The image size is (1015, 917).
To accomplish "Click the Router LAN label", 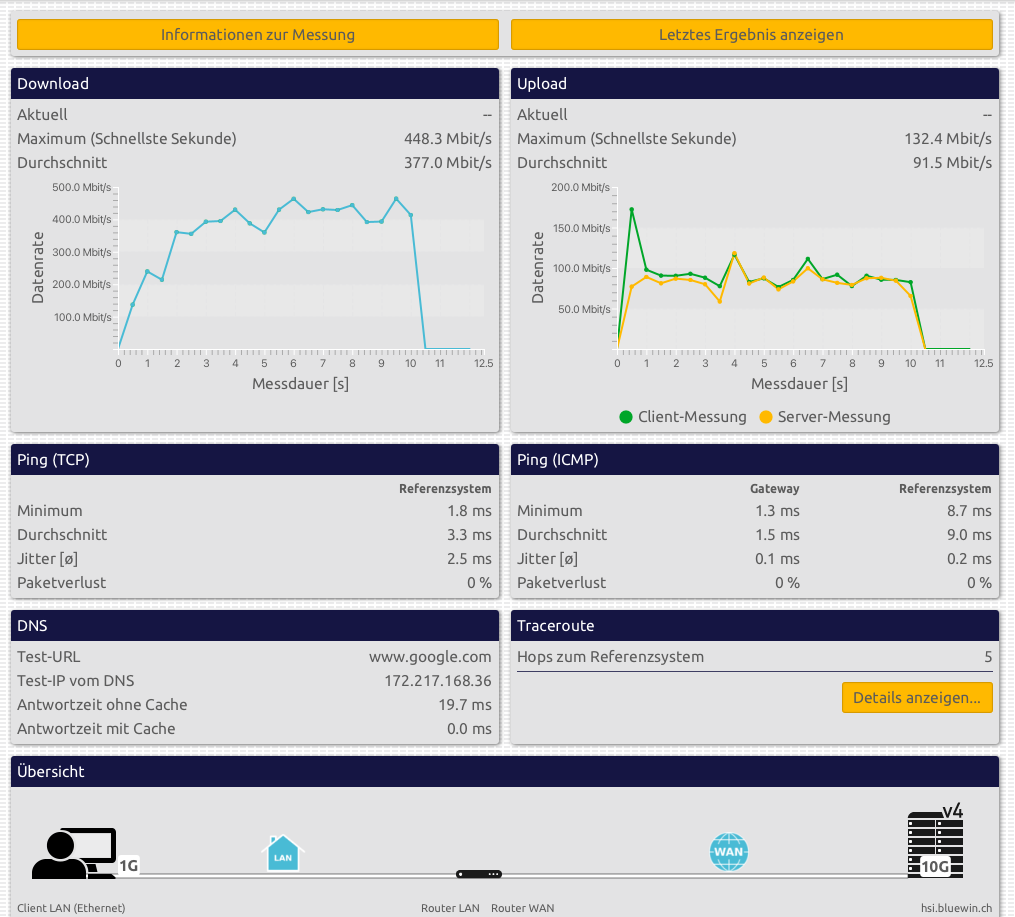I will pyautogui.click(x=450, y=908).
